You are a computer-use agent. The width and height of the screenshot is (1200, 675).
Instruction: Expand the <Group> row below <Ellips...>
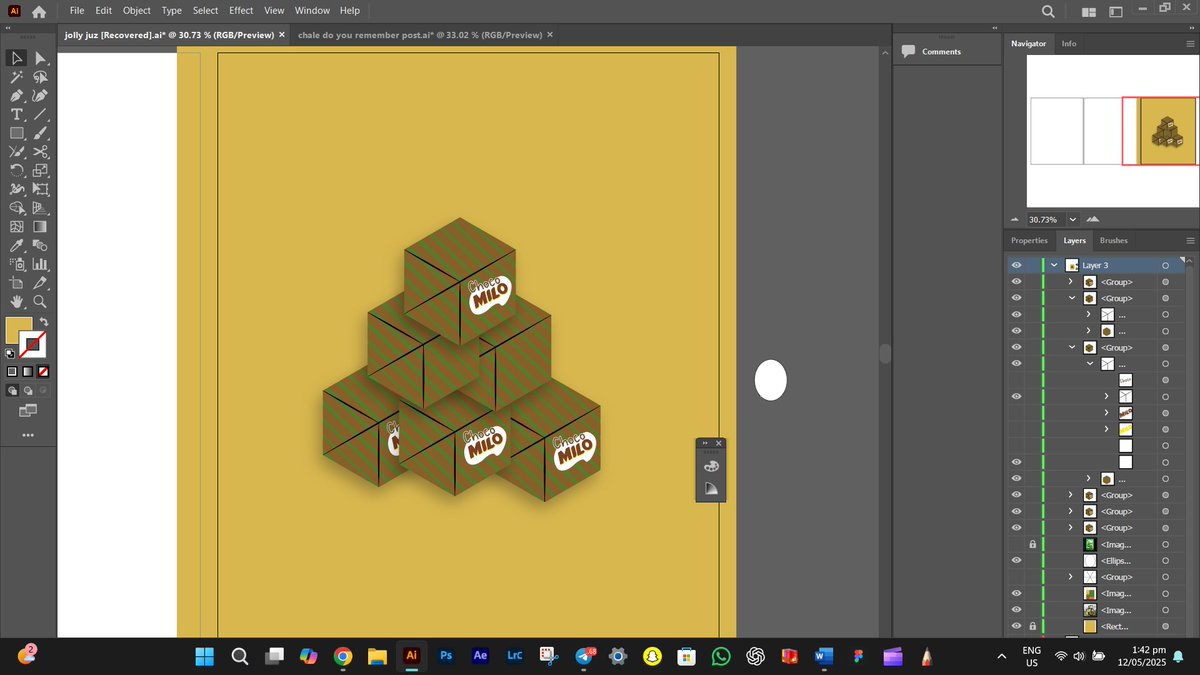click(x=1071, y=577)
